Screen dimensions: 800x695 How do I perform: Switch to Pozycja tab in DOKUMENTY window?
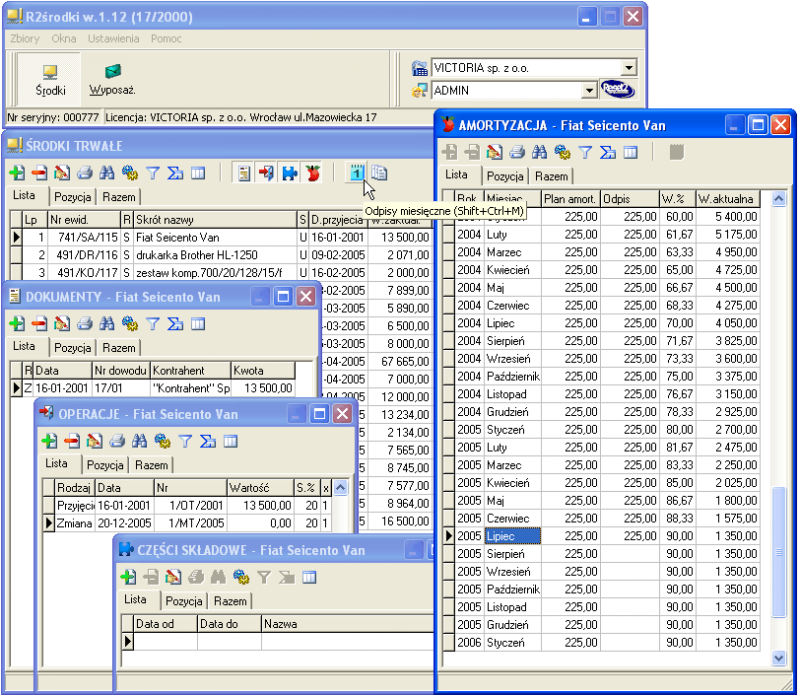point(72,348)
